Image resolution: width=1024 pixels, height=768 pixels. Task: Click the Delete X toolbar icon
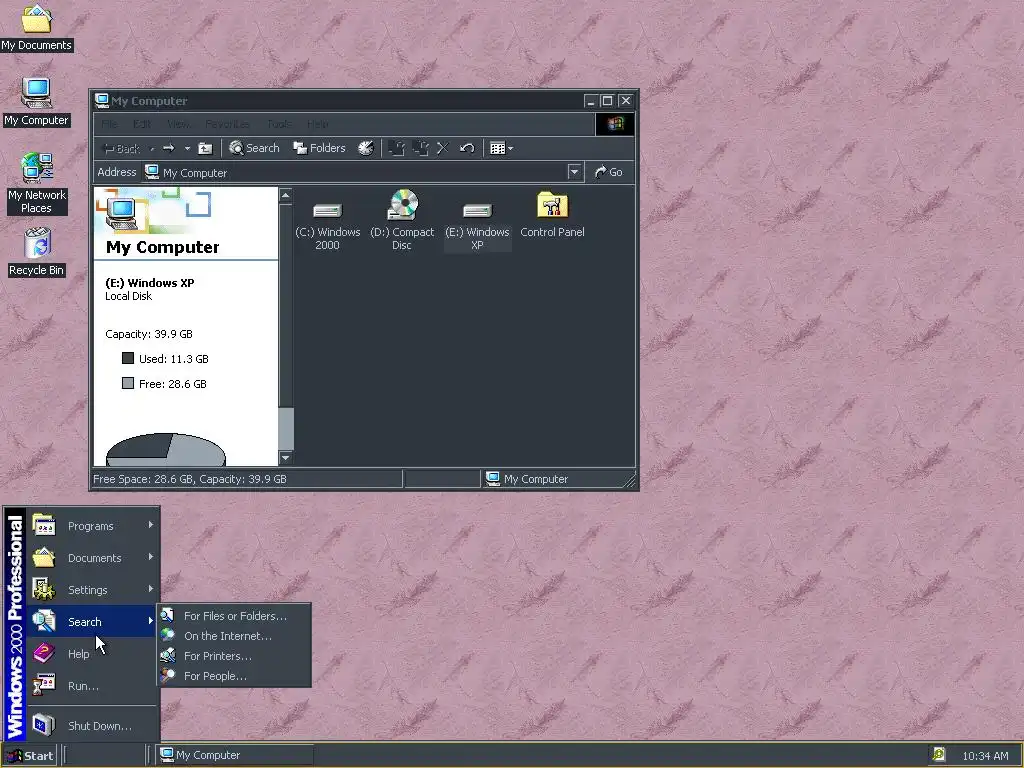[443, 148]
